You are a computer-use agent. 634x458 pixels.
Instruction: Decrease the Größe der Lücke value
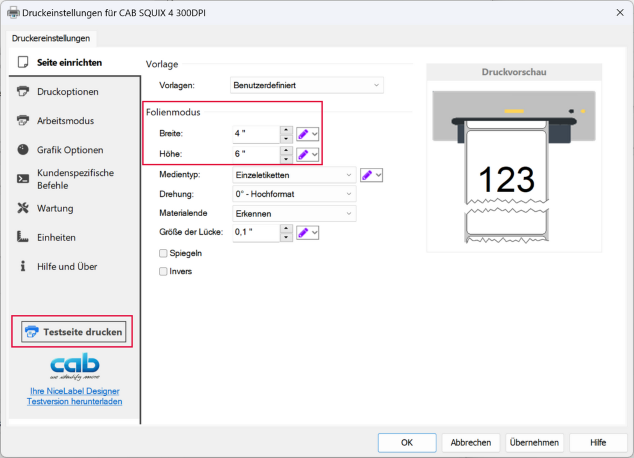pyautogui.click(x=286, y=237)
